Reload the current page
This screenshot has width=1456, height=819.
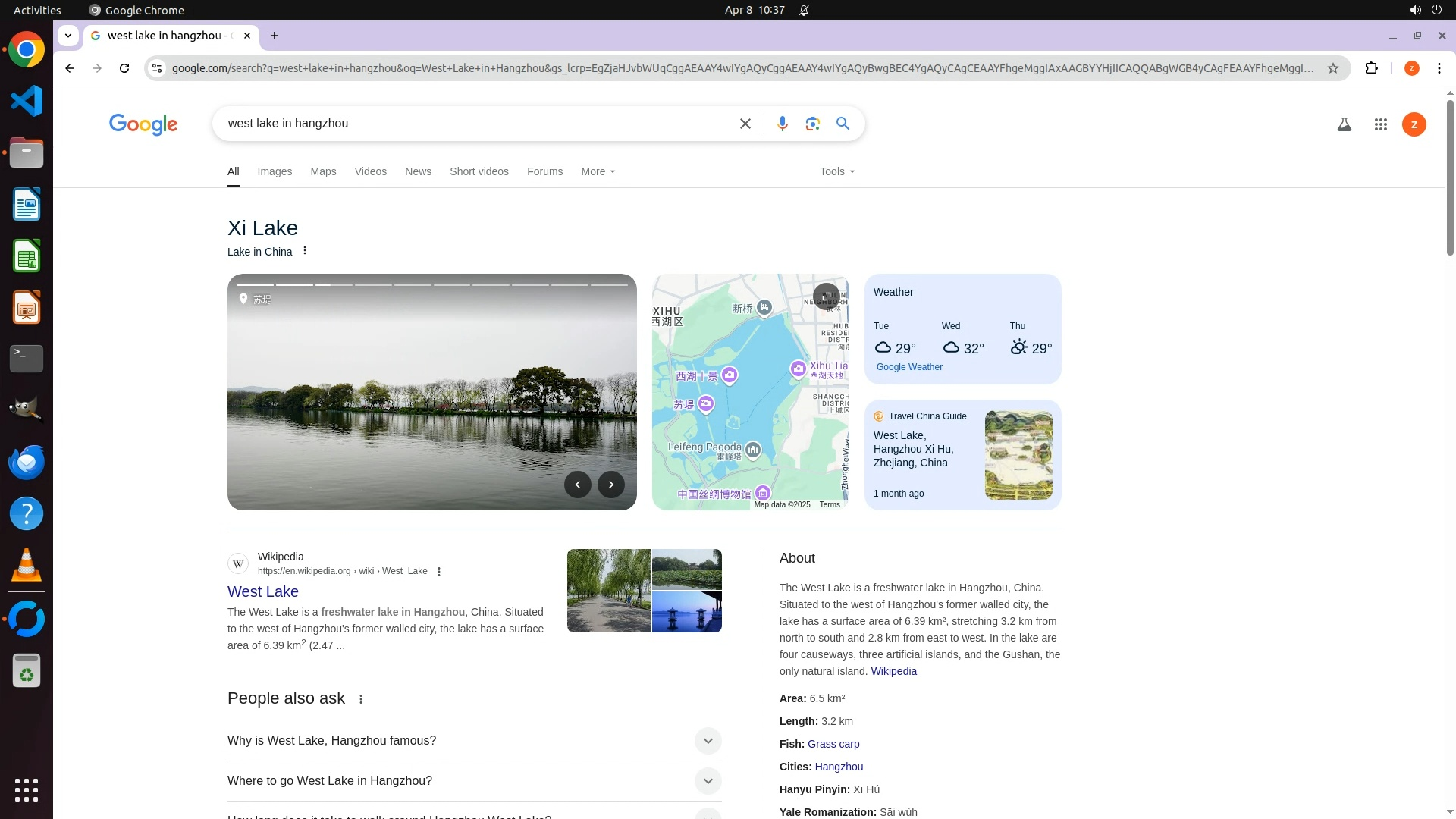(x=124, y=68)
